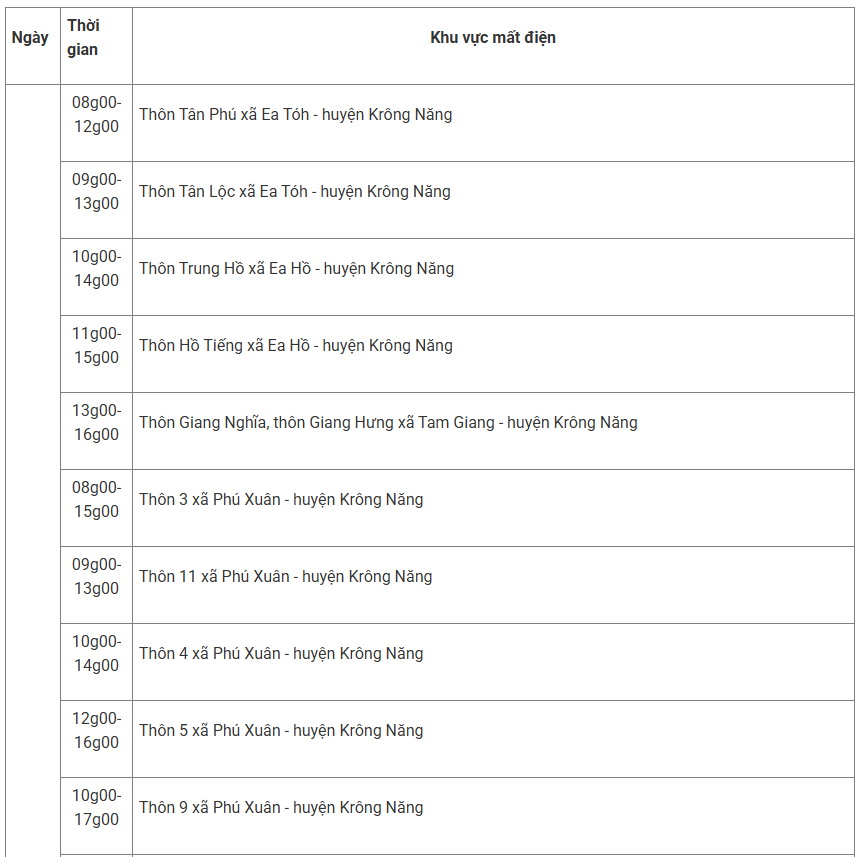858x857 pixels.
Task: Click the Thôn 11 xã Phú Xuân entry
Action: pyautogui.click(x=285, y=577)
